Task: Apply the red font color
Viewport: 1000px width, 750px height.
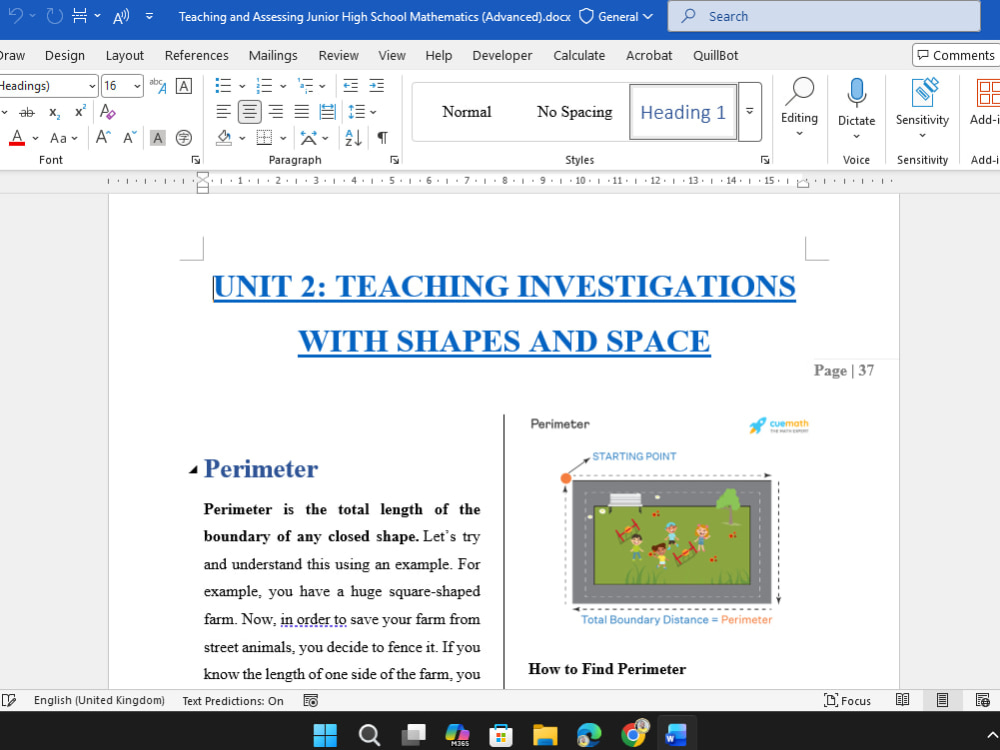Action: pos(17,138)
